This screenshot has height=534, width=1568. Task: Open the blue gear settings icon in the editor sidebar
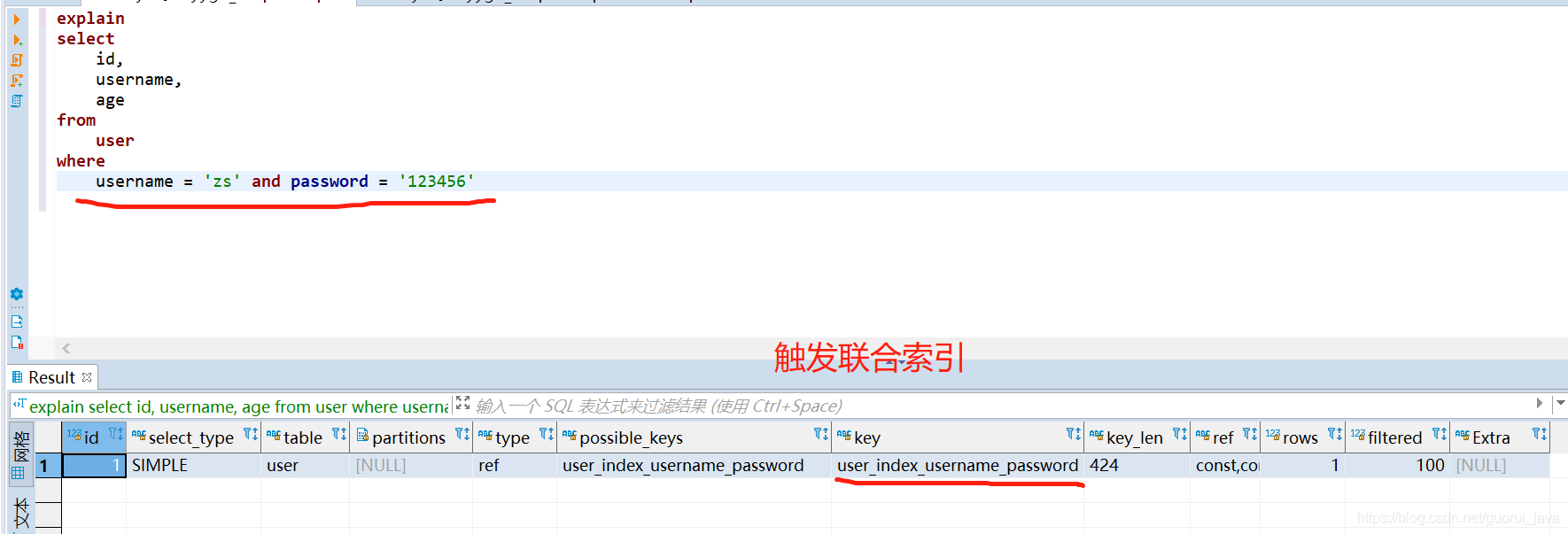pos(17,294)
